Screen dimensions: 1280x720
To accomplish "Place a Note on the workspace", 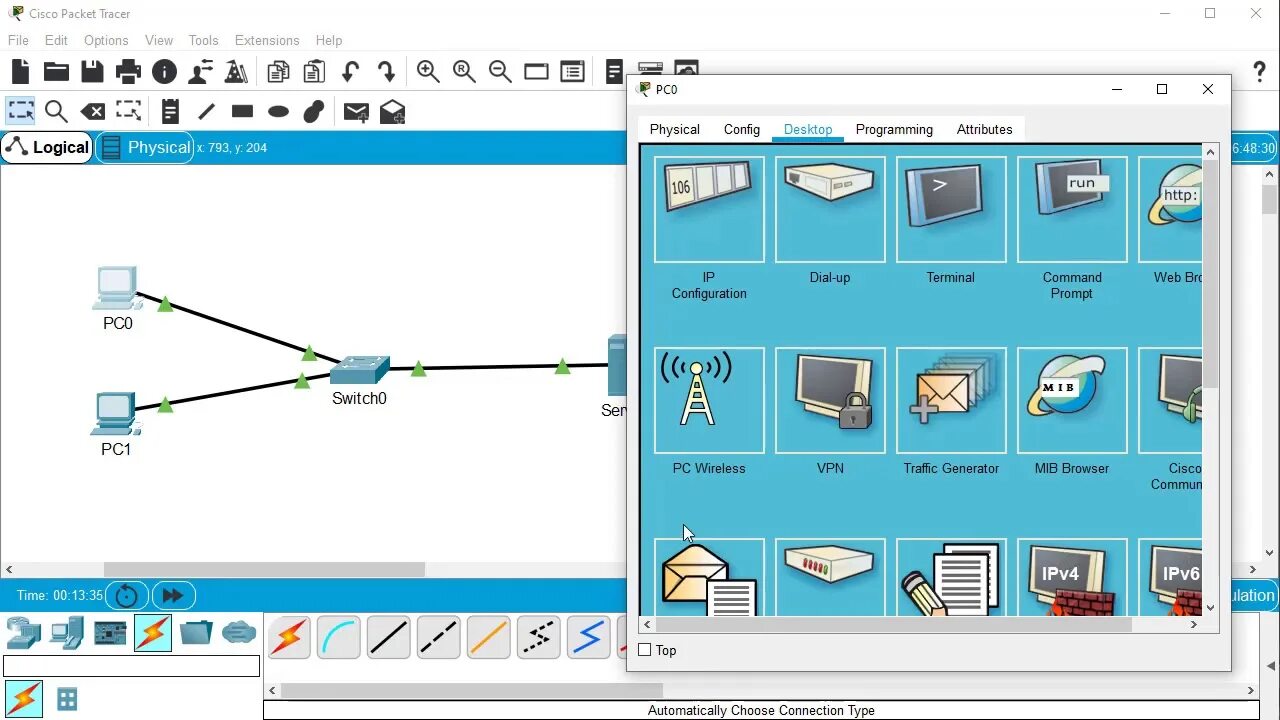I will (x=170, y=111).
